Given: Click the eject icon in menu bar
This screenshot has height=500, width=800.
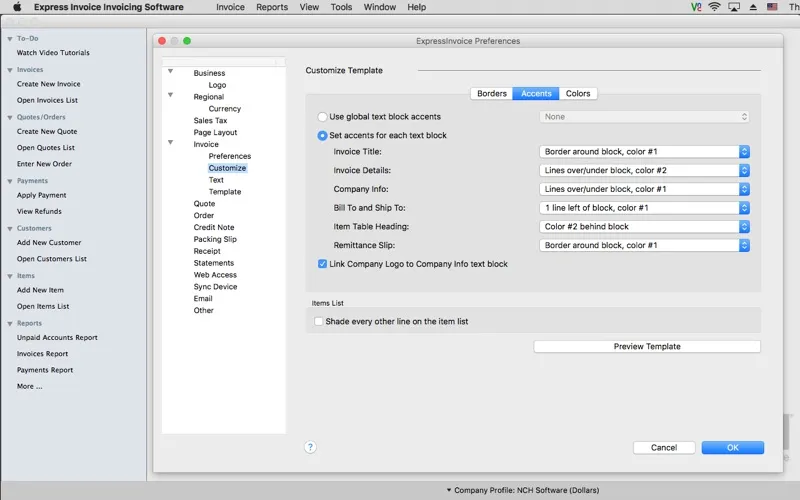Looking at the screenshot, I should 753,7.
